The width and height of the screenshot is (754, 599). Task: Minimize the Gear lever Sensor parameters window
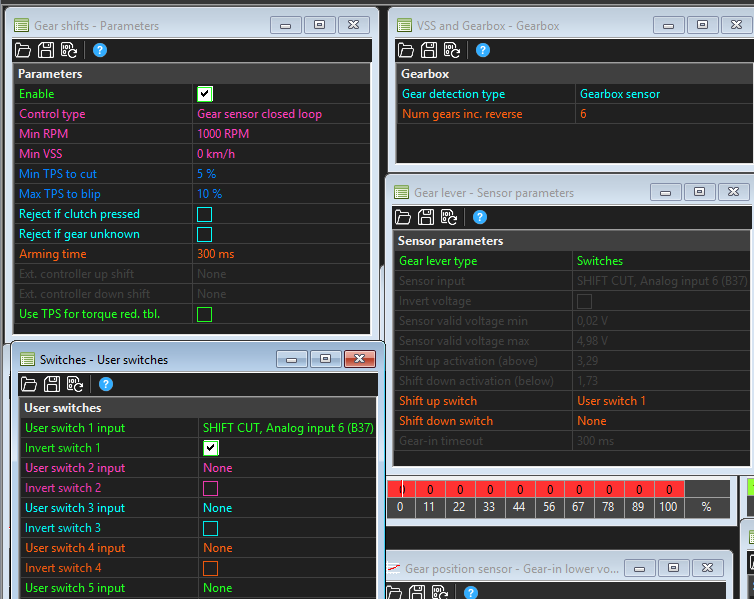coord(666,192)
